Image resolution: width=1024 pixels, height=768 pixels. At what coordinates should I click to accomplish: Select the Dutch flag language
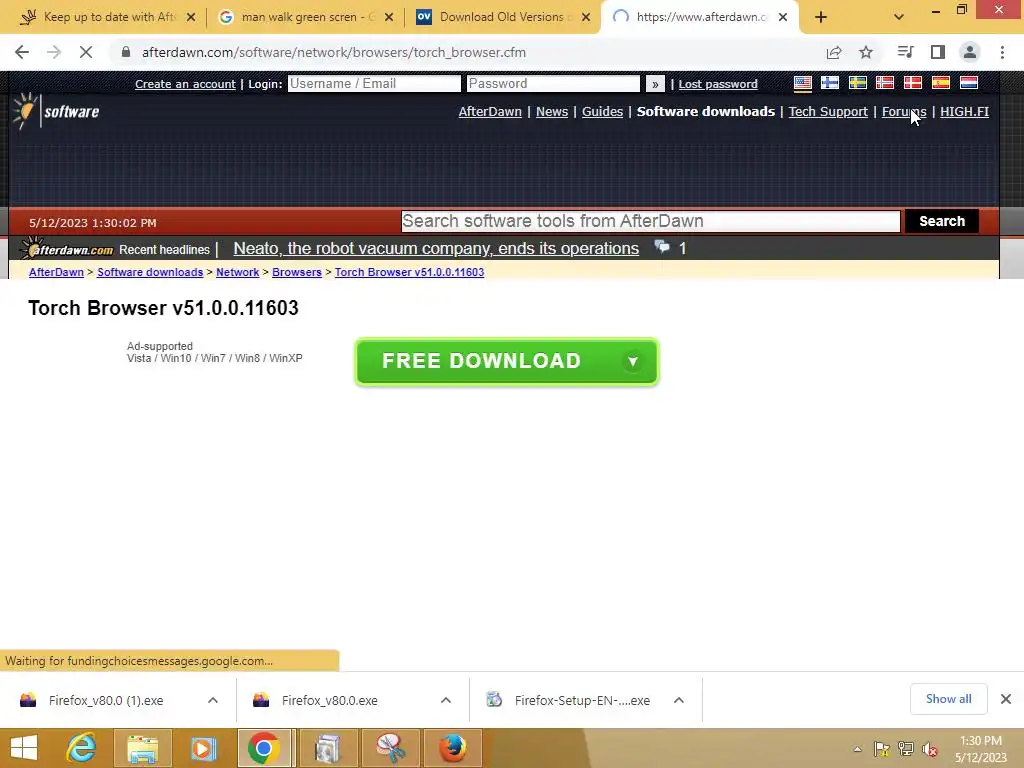(x=968, y=83)
